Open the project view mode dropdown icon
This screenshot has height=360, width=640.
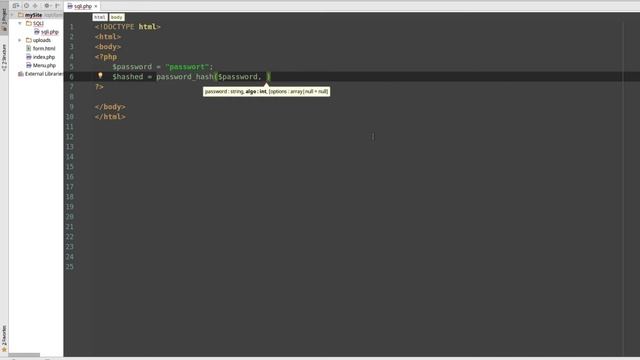(16, 6)
